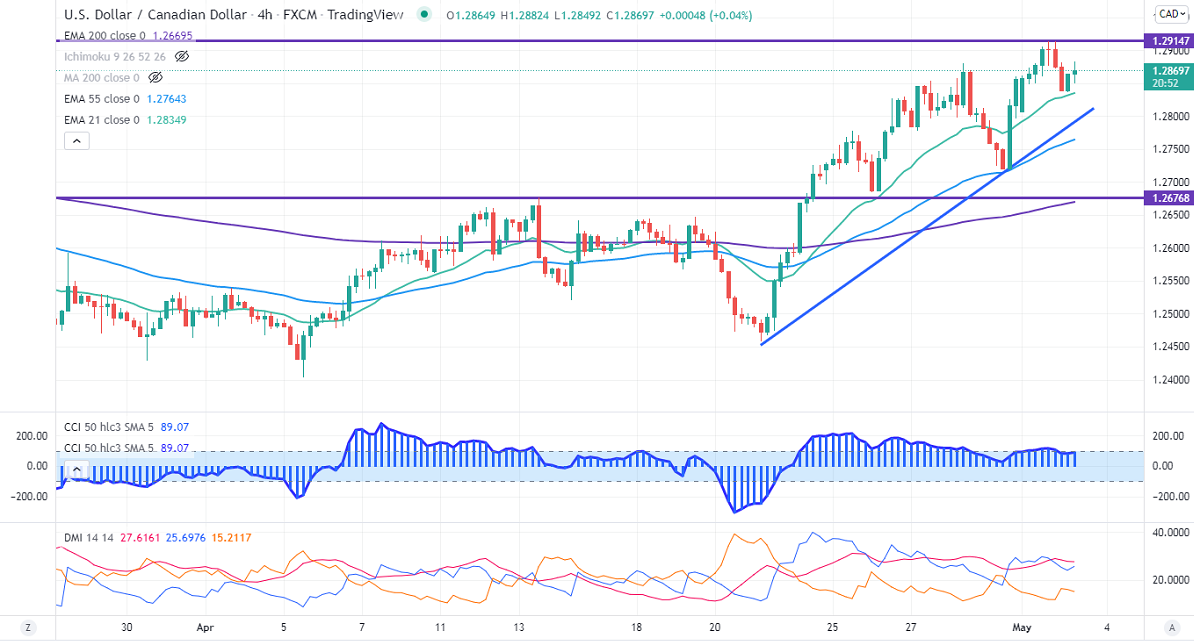Screen dimensions: 1194x643
Task: Select the Ichimoku 9 26 52 26 legend
Action: pos(115,56)
